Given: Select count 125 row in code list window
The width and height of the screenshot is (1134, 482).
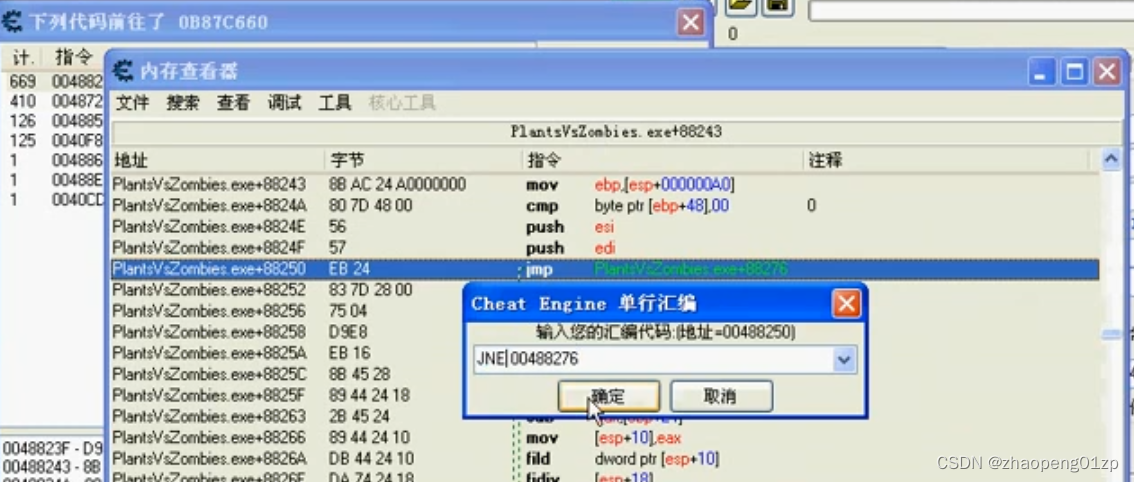Looking at the screenshot, I should 53,140.
